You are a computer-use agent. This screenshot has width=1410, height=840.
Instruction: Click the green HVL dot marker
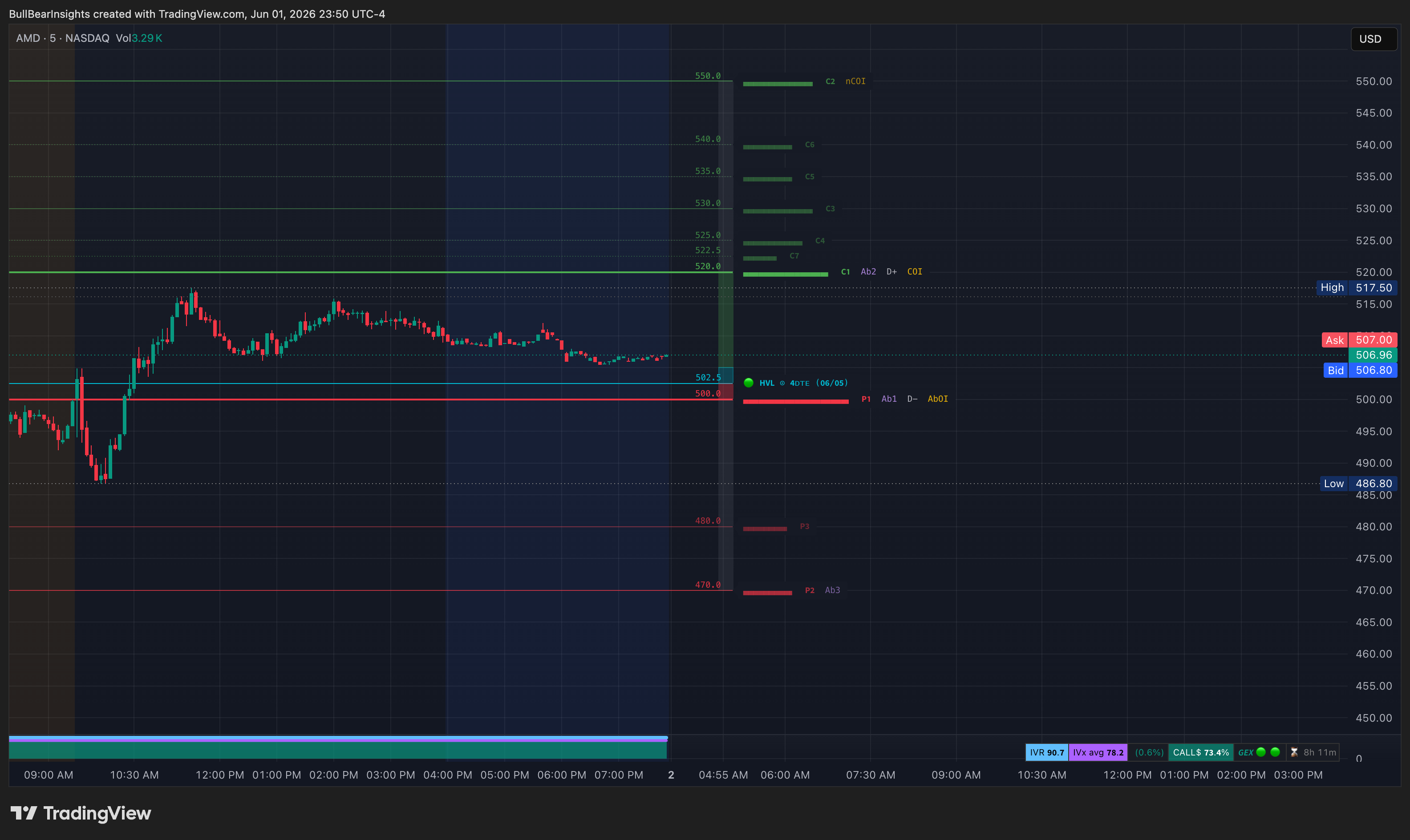(748, 383)
